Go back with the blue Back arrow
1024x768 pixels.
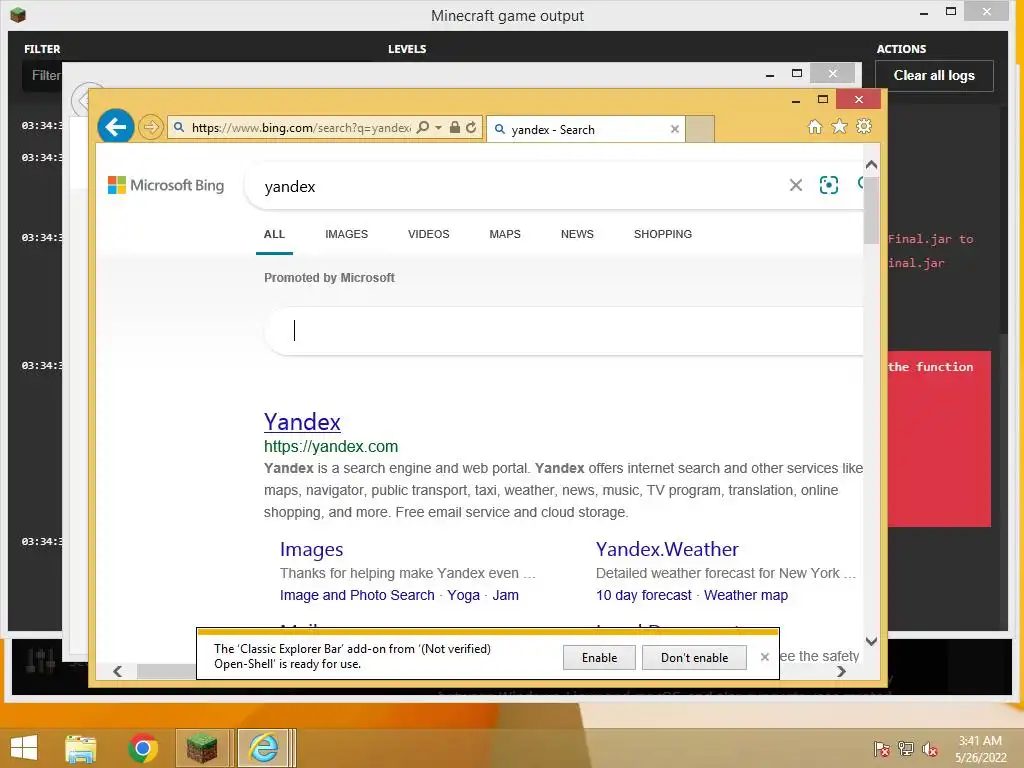(x=116, y=126)
